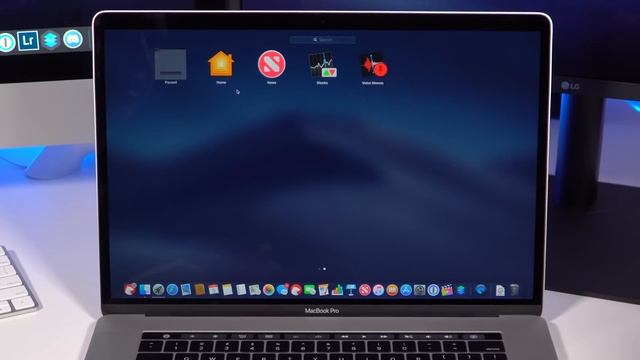Screen dimensions: 640x360
Task: Open the News app in Launchpad grid
Action: click(271, 64)
